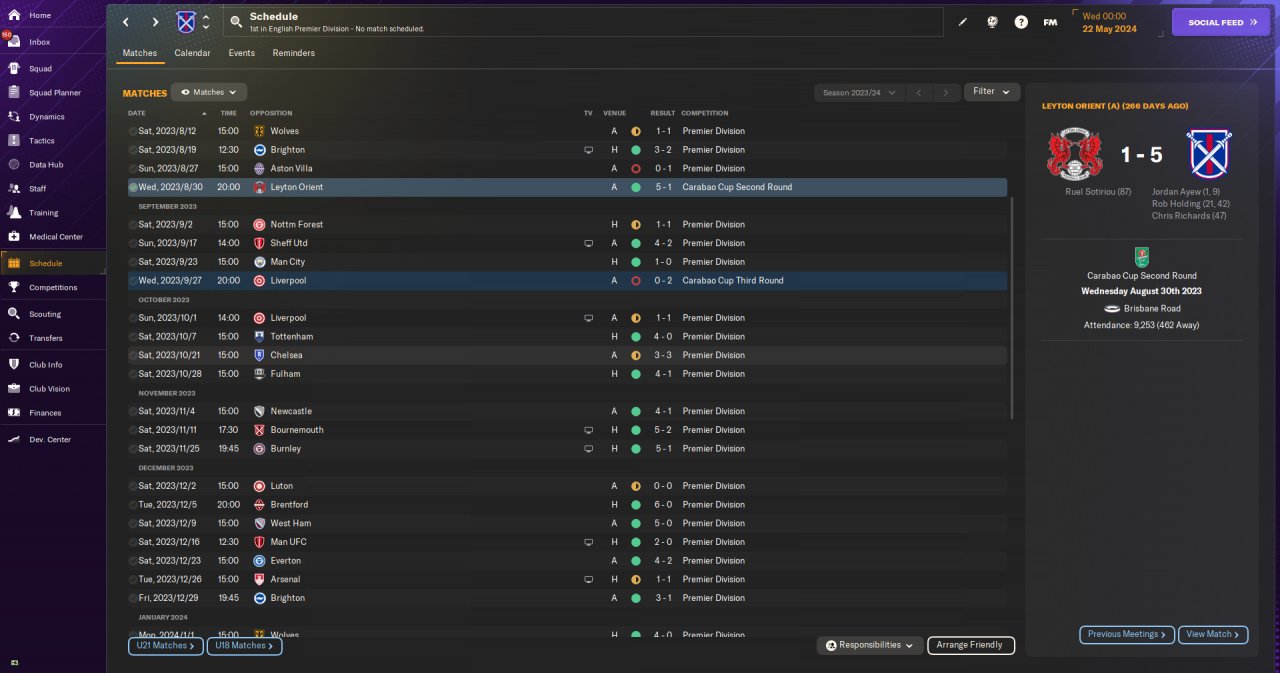Navigate forward with the right arrow
The height and width of the screenshot is (673, 1280).
pos(155,22)
